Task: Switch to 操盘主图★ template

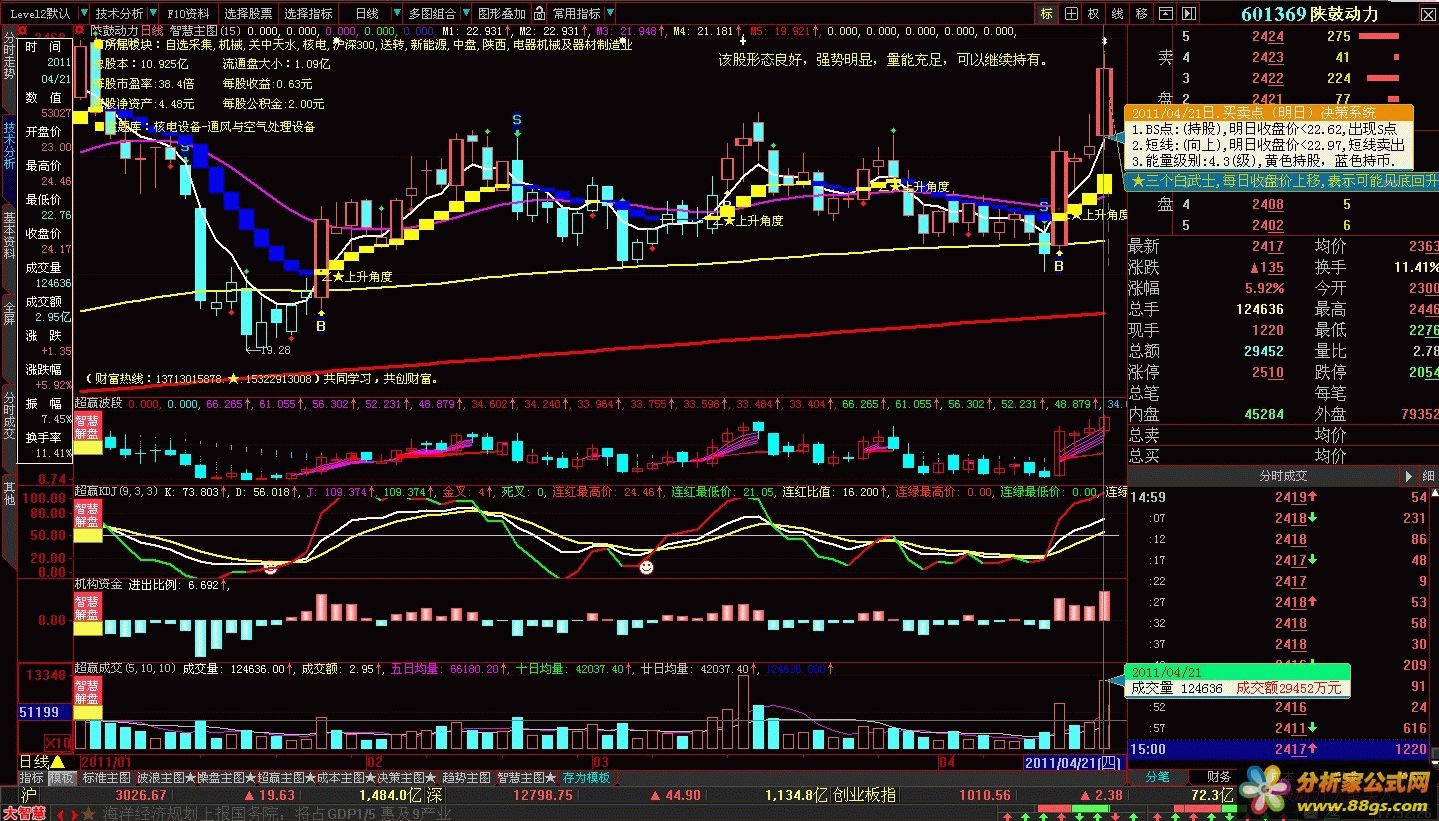Action: tap(226, 777)
